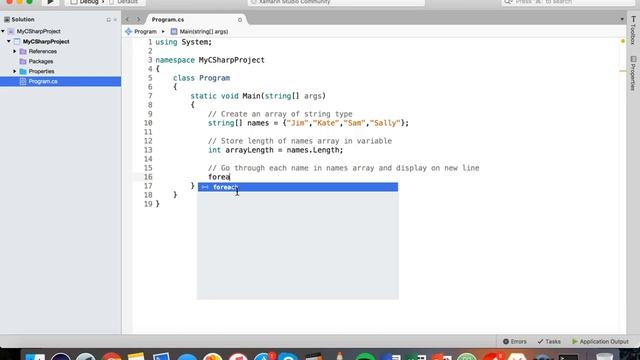Image resolution: width=640 pixels, height=360 pixels.
Task: Expand the Properties folder
Action: coord(15,71)
